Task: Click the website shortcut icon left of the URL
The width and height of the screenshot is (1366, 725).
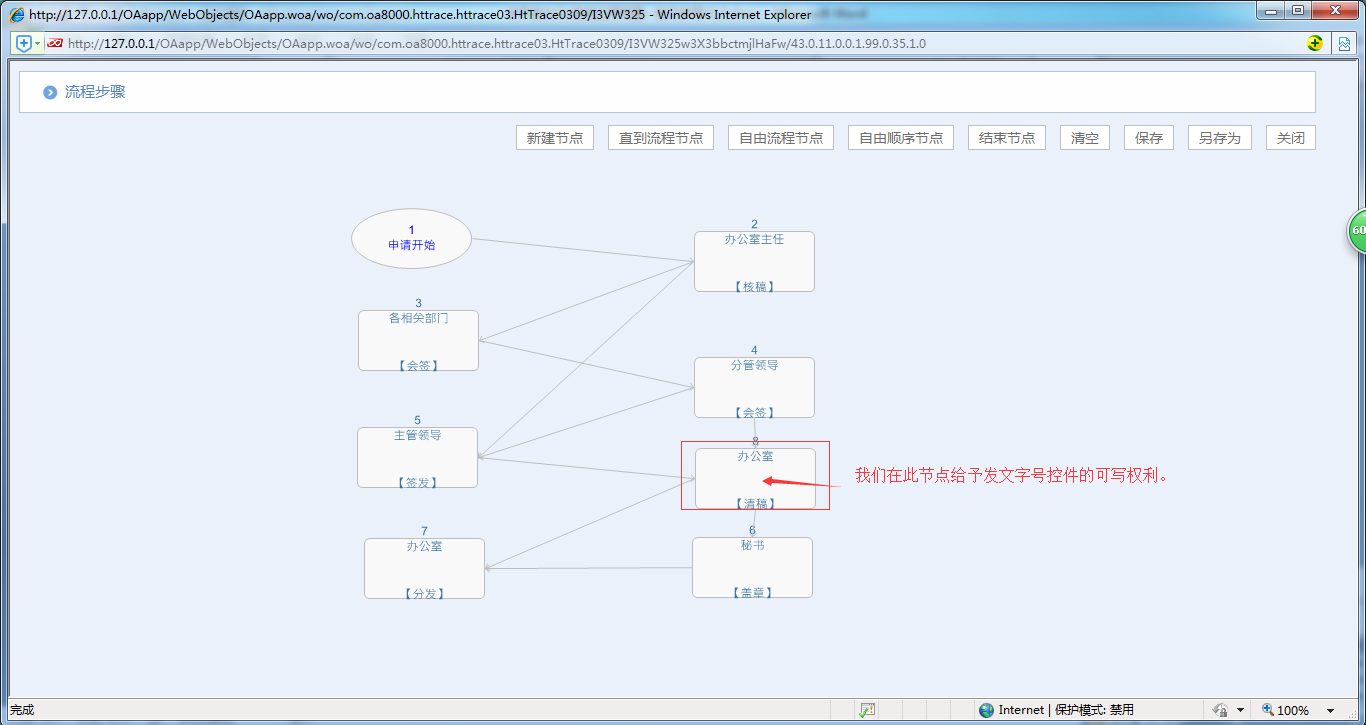Action: [54, 43]
